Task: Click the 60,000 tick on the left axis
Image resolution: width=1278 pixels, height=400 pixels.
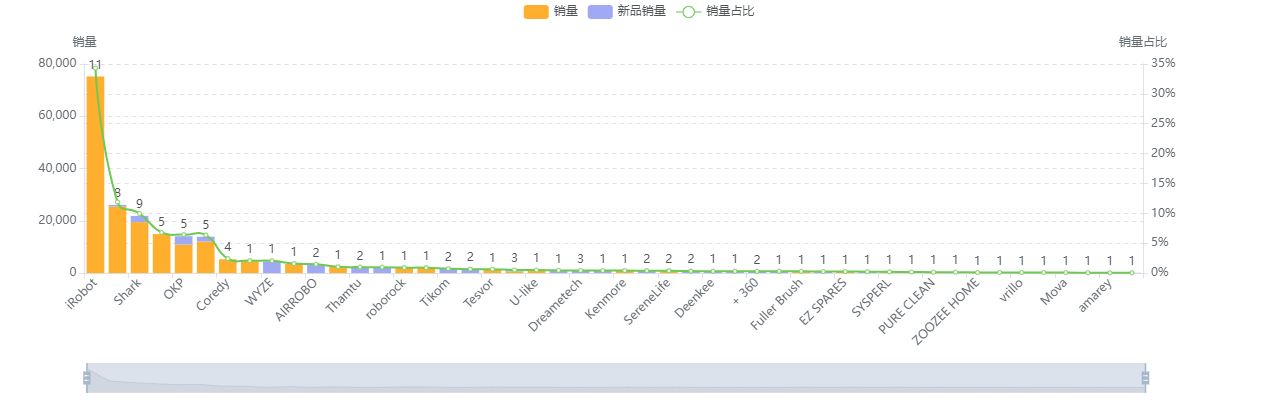Action: click(x=57, y=115)
